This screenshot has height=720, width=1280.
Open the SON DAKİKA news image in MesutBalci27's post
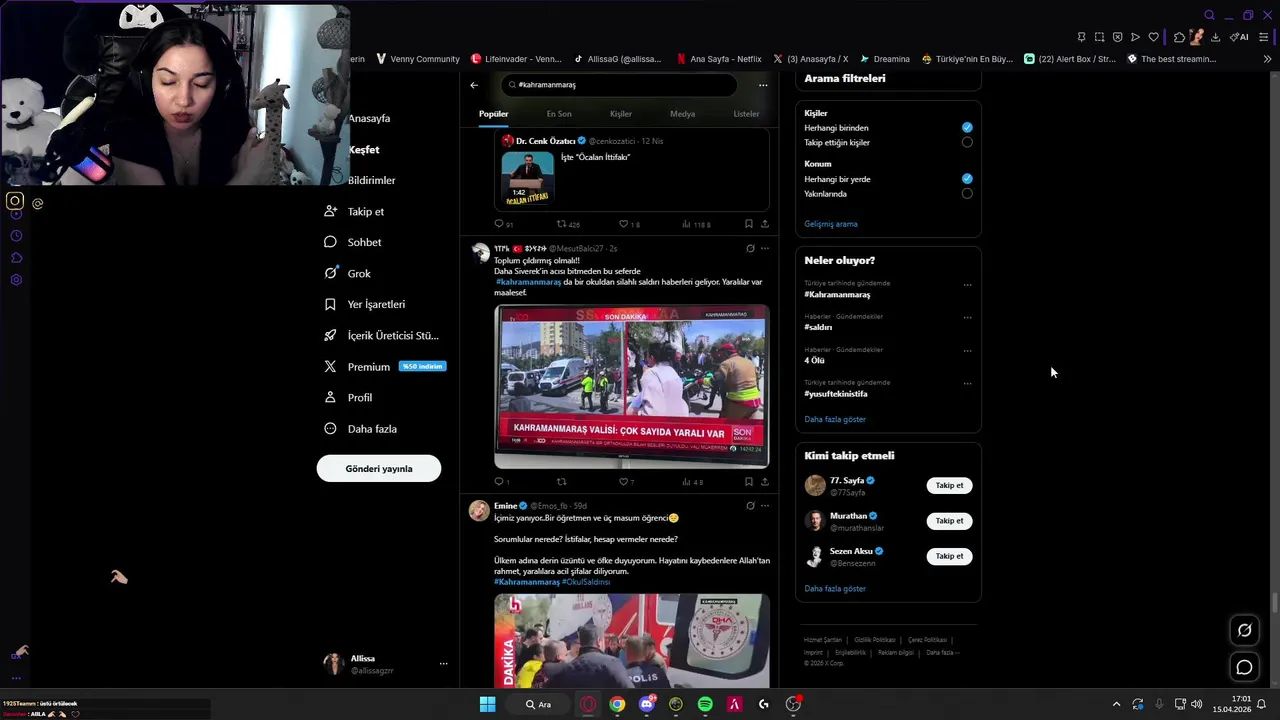click(631, 386)
